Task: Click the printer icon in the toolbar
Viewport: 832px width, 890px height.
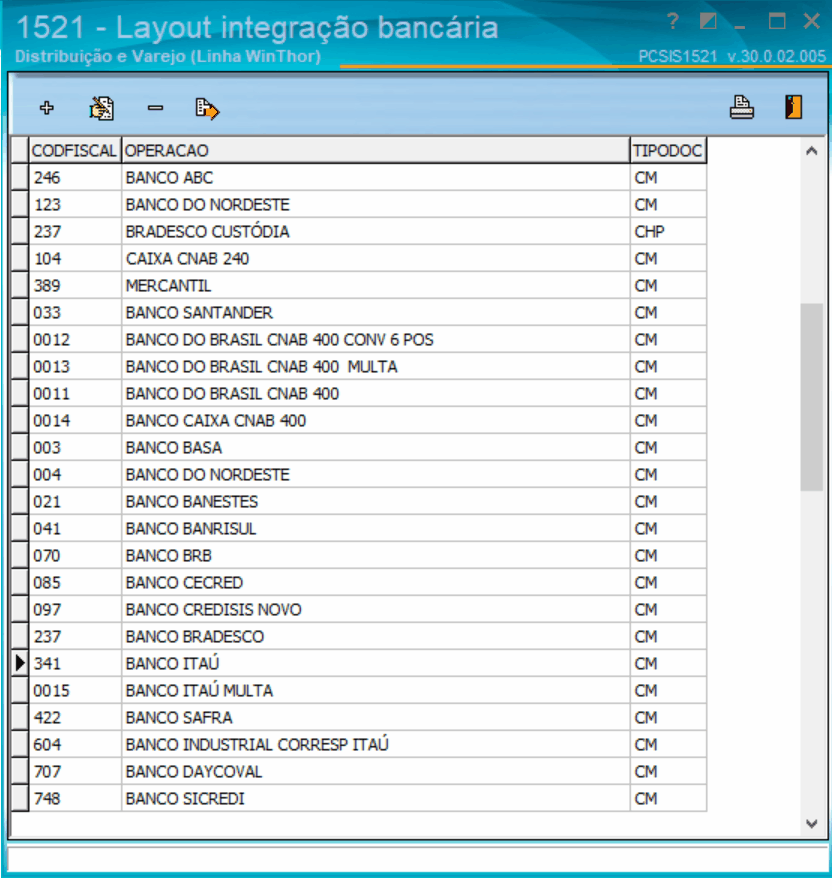Action: pyautogui.click(x=741, y=107)
